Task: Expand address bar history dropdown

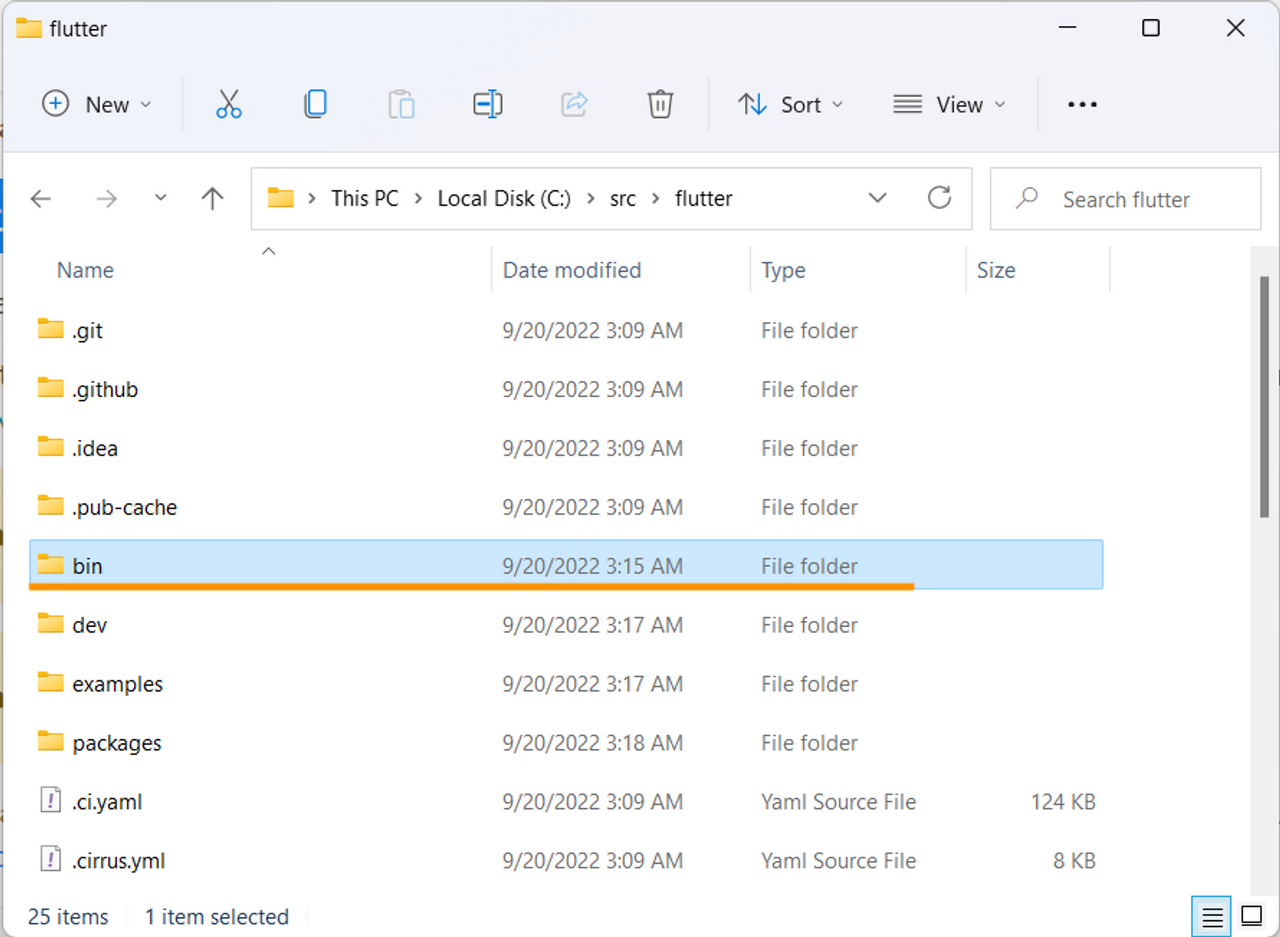Action: tap(878, 198)
